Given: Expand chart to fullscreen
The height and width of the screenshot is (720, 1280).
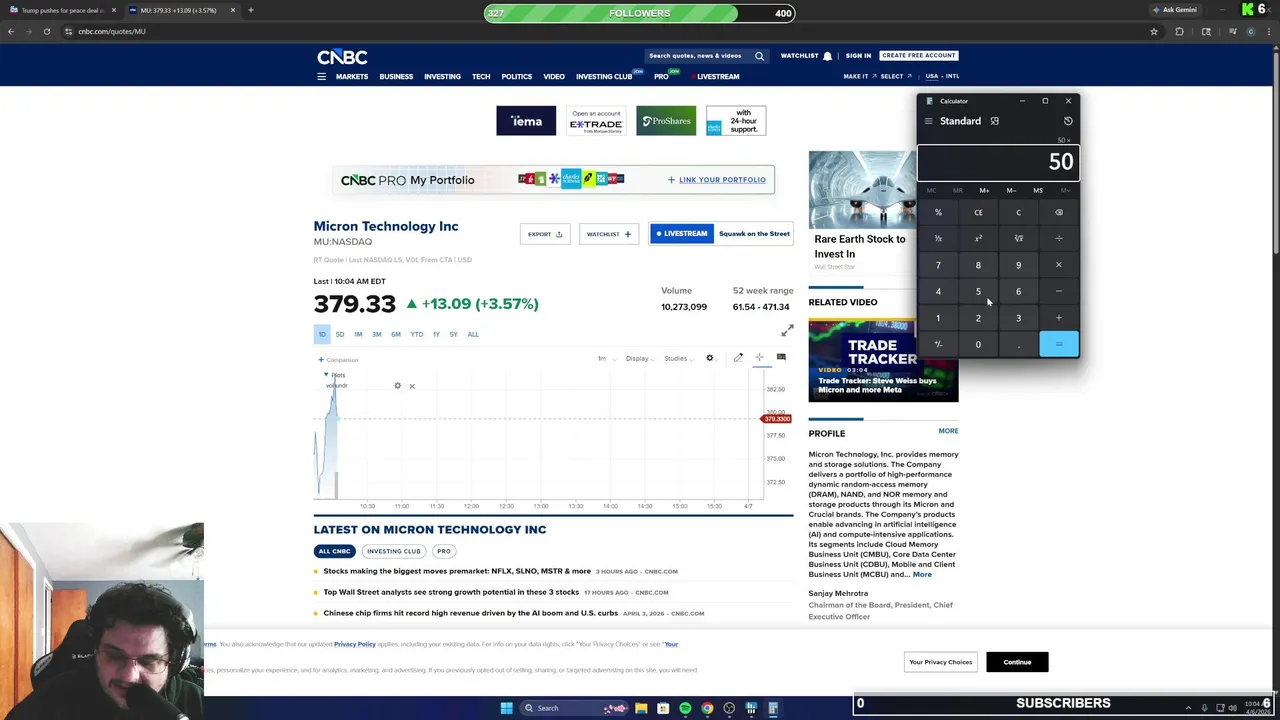Looking at the screenshot, I should (x=787, y=331).
